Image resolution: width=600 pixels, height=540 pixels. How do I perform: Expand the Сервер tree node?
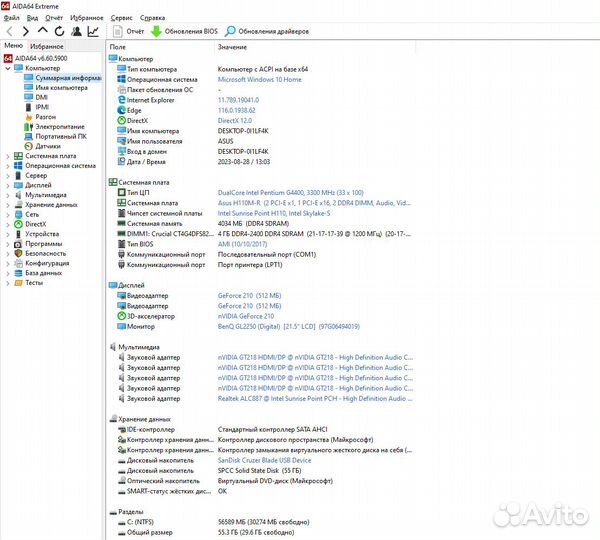8,176
